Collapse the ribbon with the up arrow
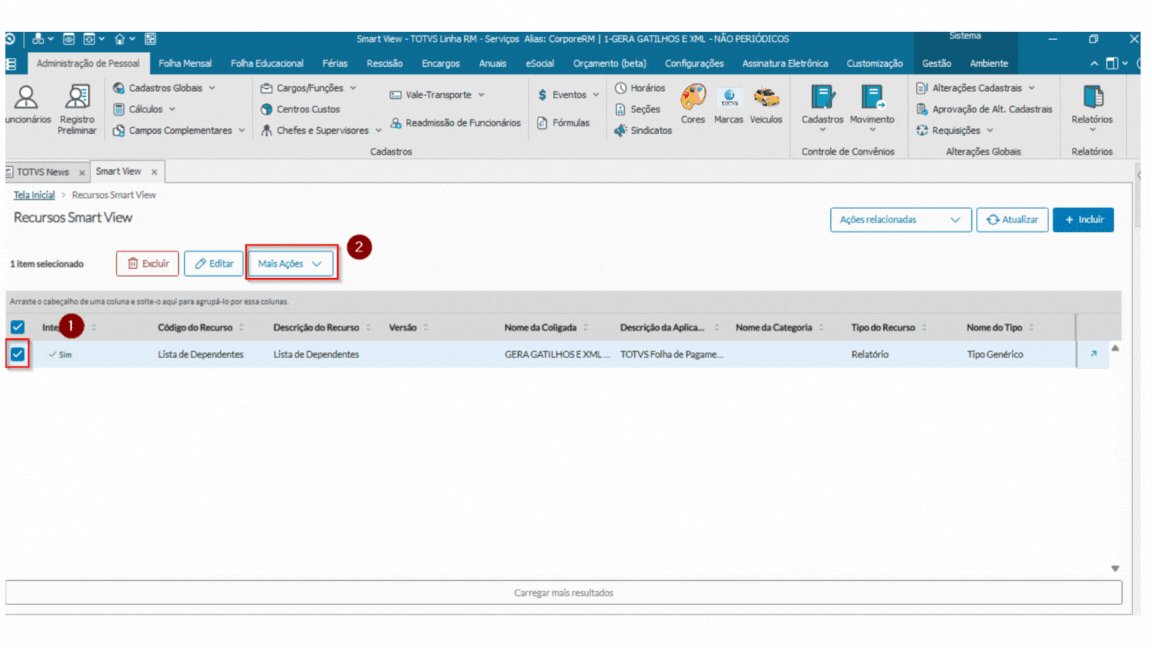The height and width of the screenshot is (648, 1152). point(1094,64)
